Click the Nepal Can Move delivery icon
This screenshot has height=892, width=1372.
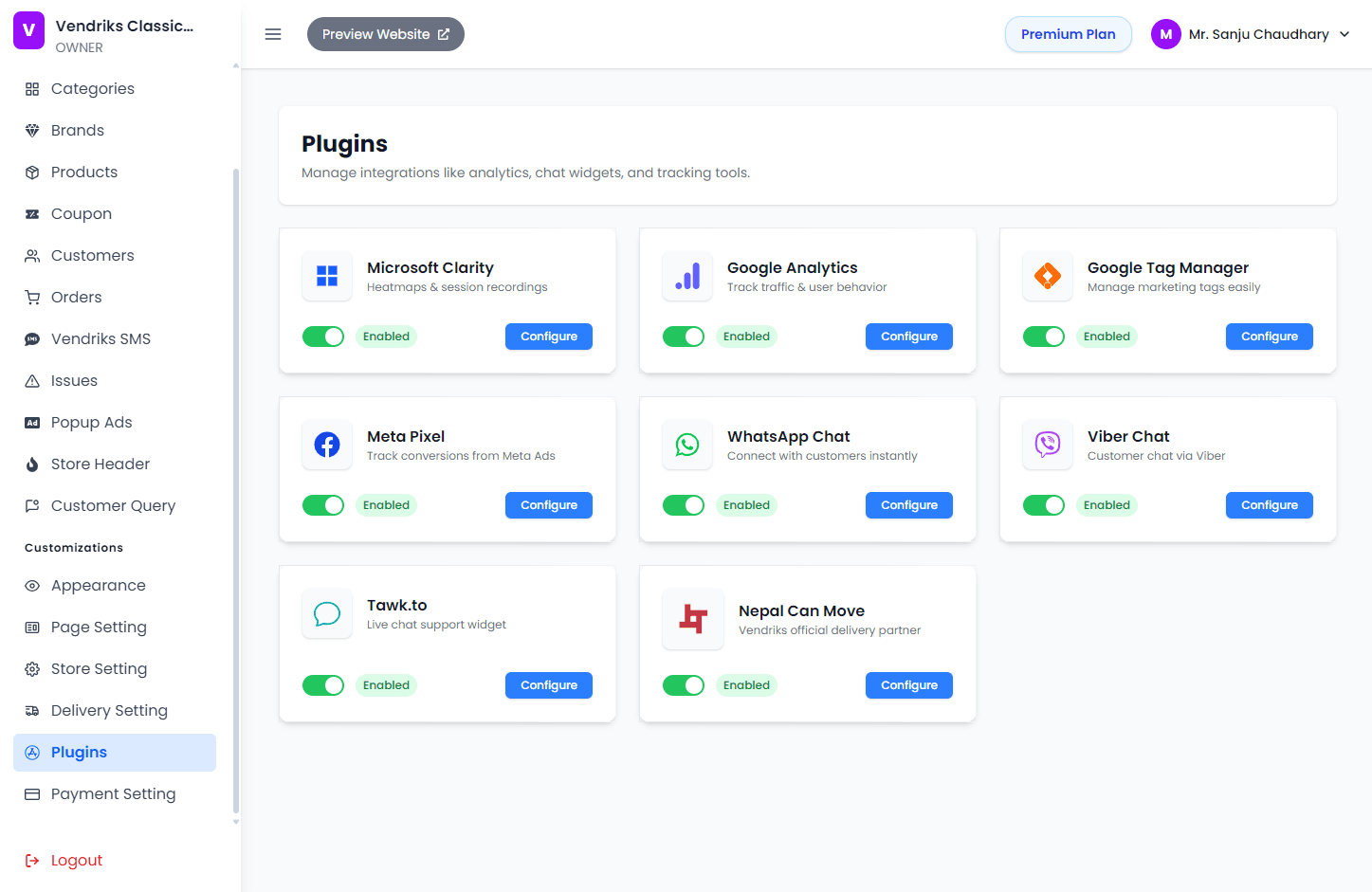coord(692,618)
